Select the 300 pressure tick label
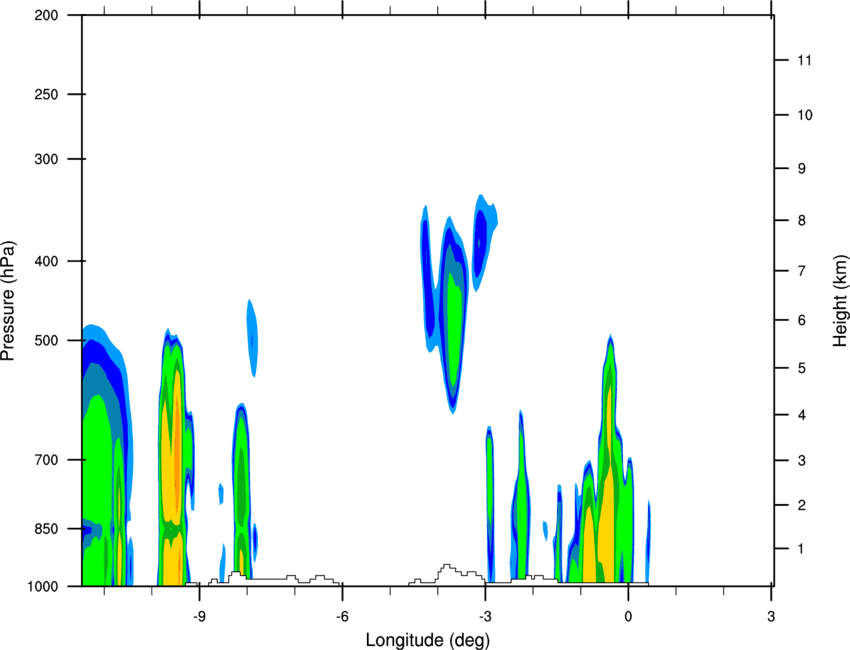The height and width of the screenshot is (650, 850). tap(46, 159)
